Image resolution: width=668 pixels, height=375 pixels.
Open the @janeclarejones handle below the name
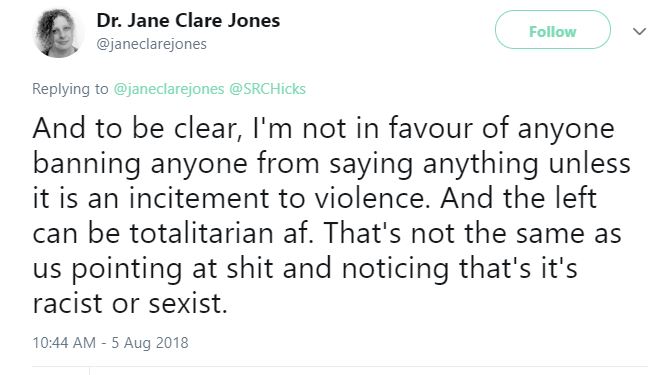pyautogui.click(x=151, y=44)
